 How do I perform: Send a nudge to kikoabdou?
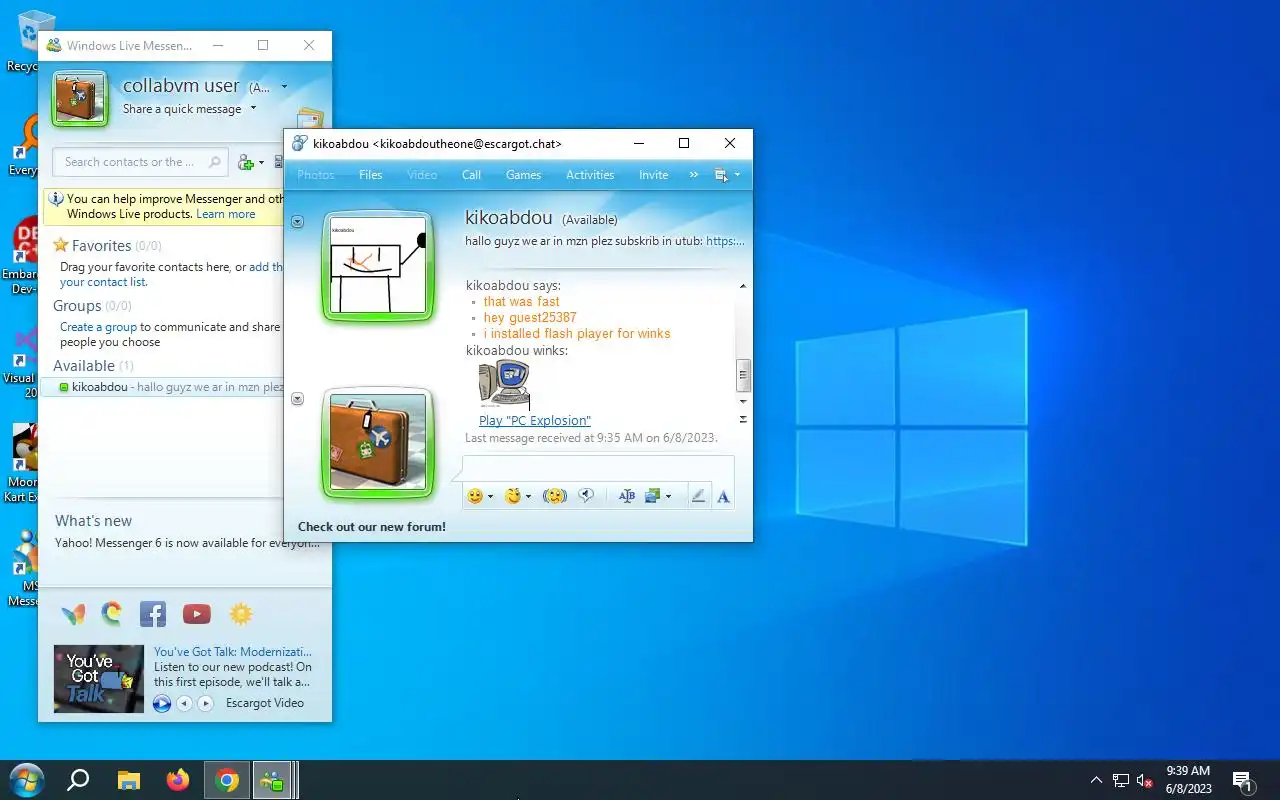(554, 496)
